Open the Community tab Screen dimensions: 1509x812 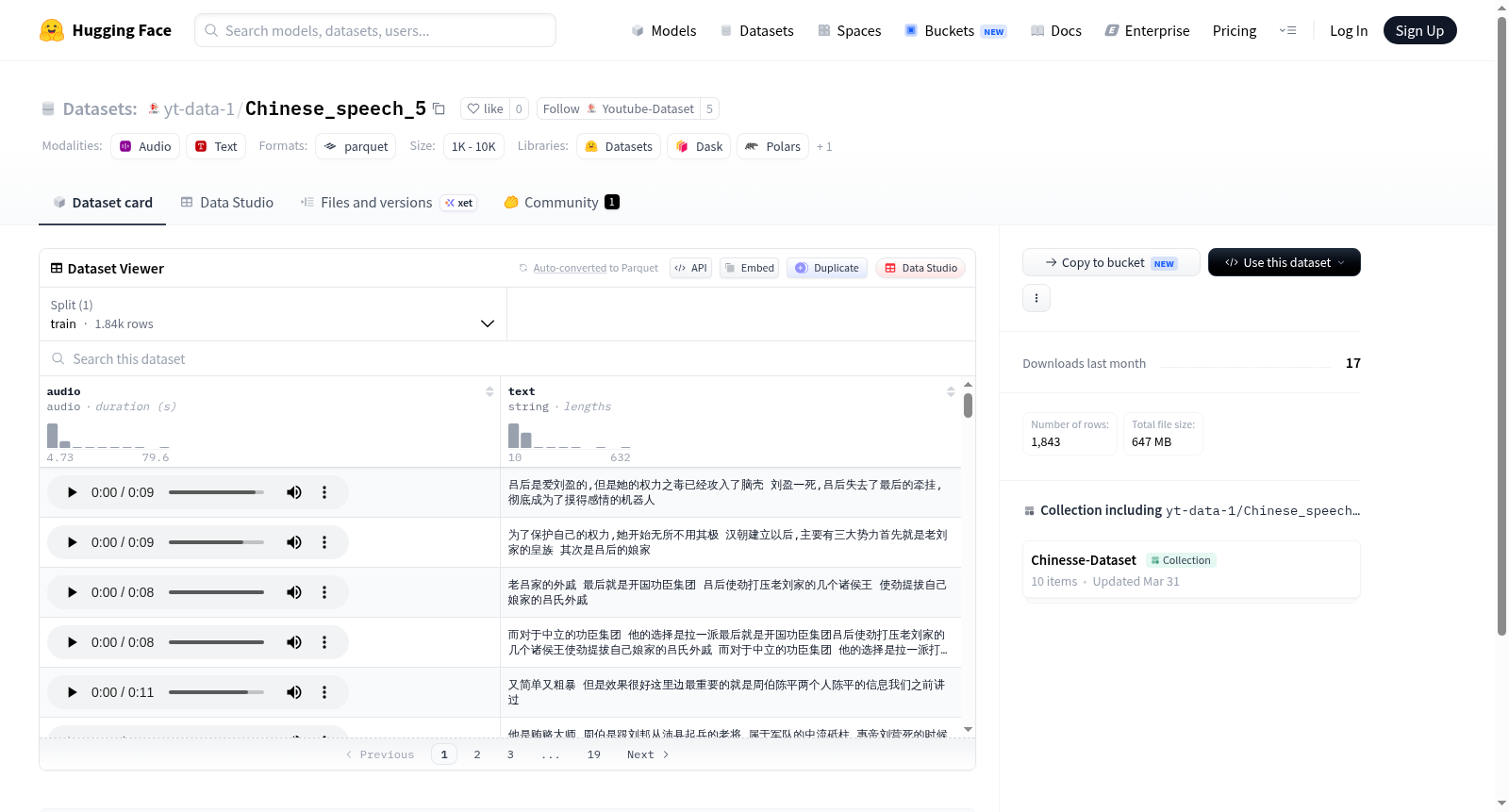(561, 202)
